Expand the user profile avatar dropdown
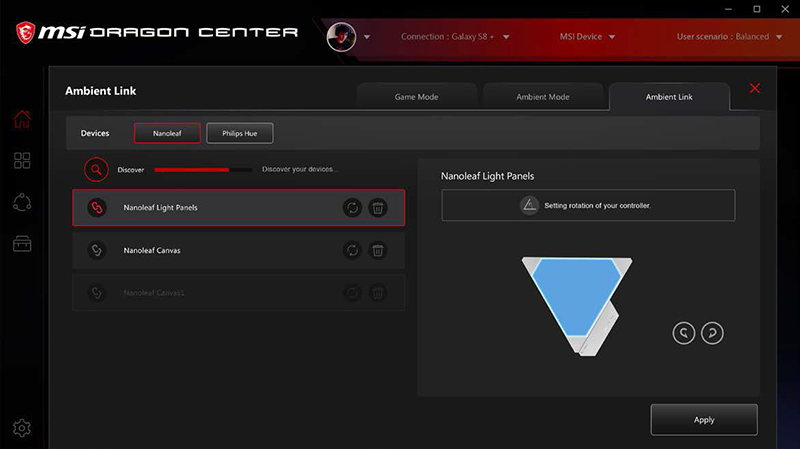 point(367,37)
